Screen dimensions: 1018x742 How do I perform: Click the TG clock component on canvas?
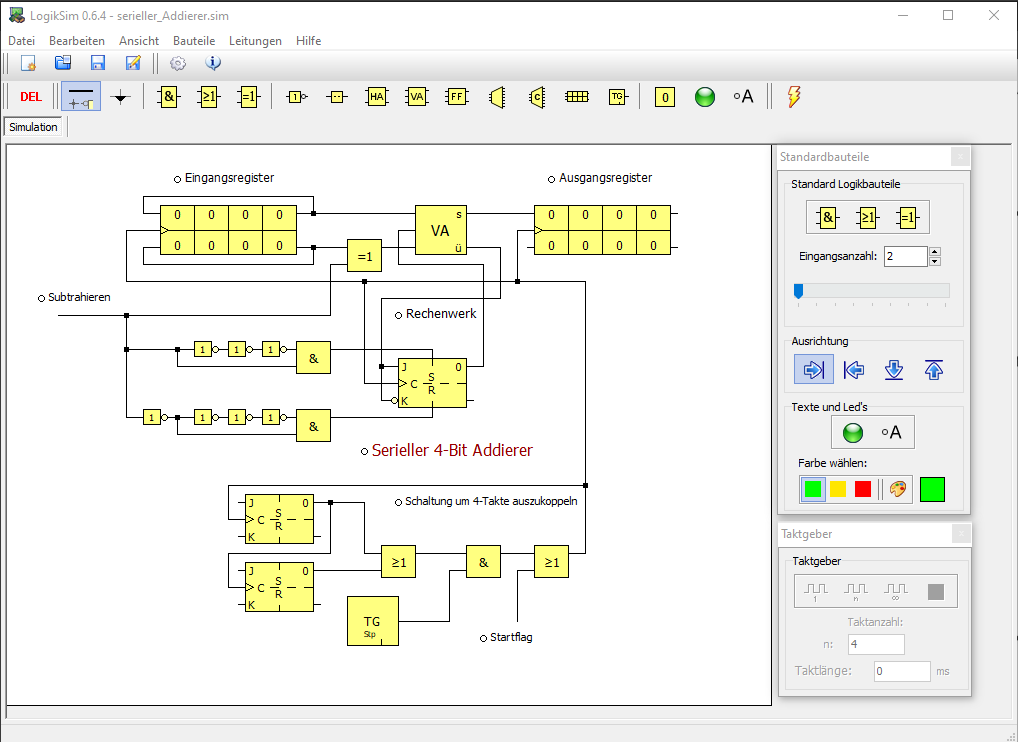click(373, 621)
